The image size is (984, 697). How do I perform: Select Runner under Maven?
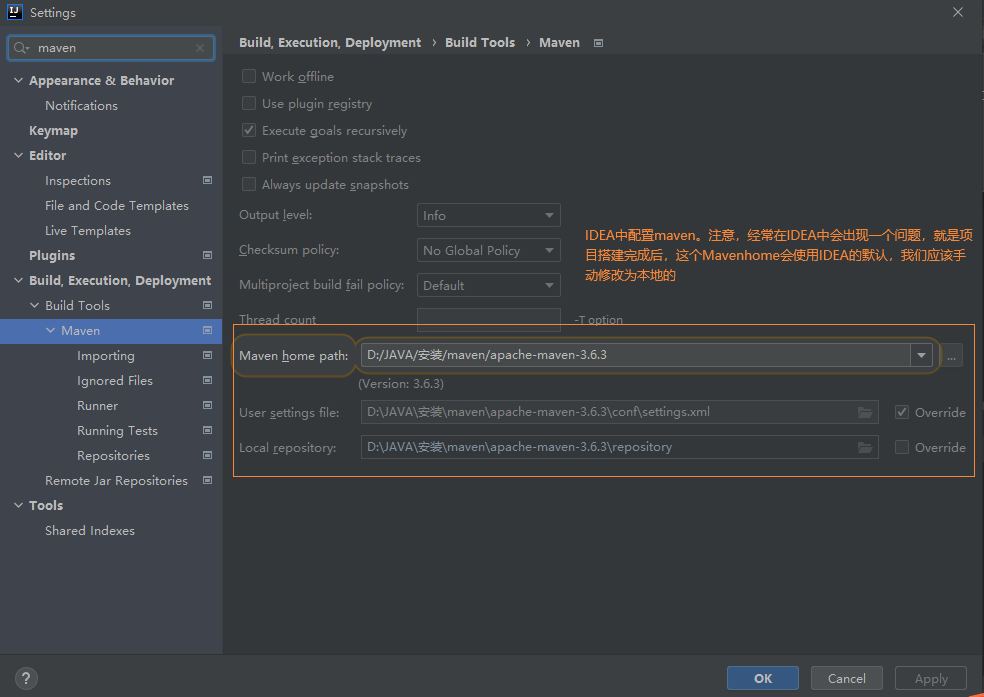point(97,406)
